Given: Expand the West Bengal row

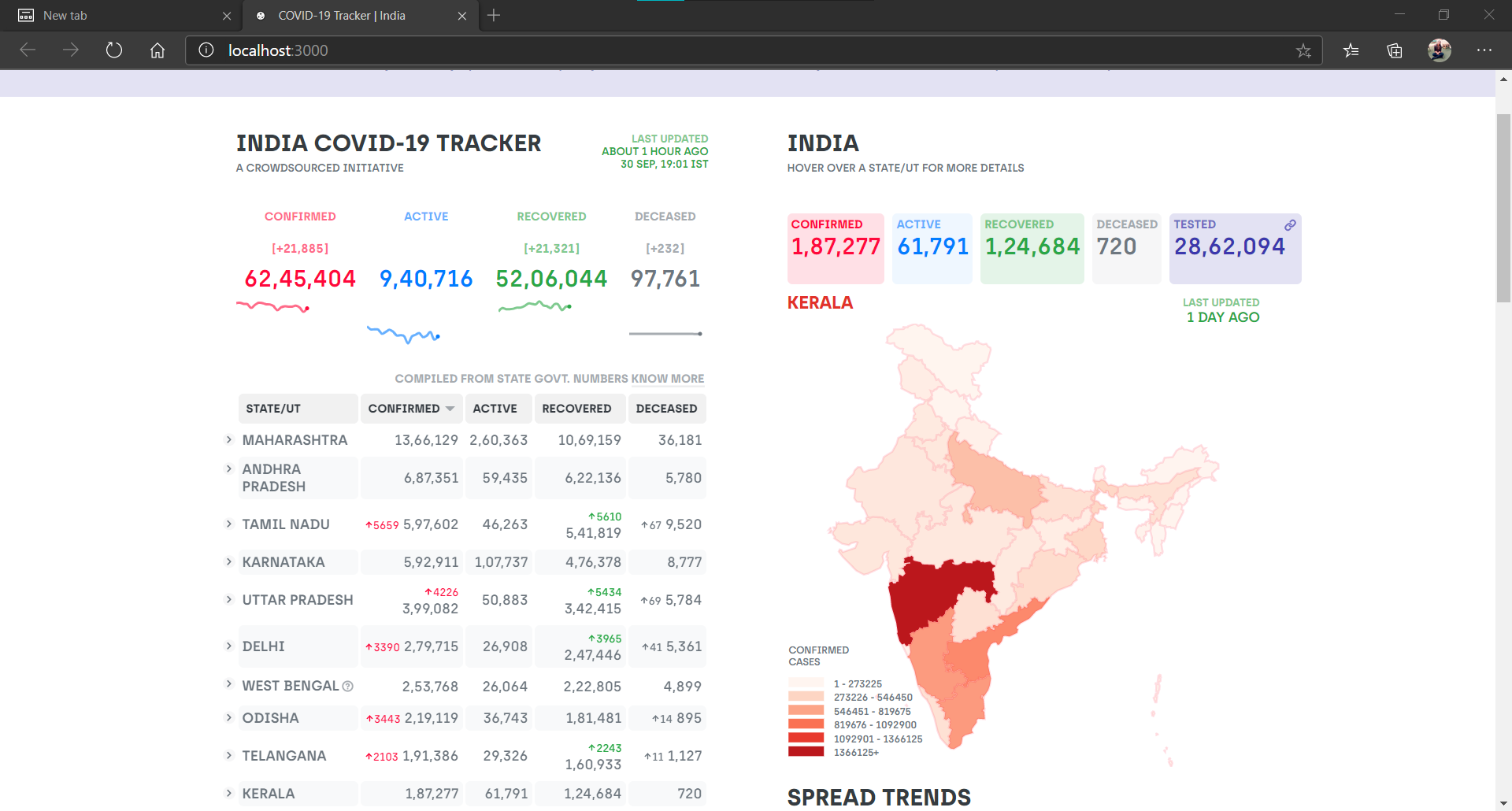Looking at the screenshot, I should [229, 683].
